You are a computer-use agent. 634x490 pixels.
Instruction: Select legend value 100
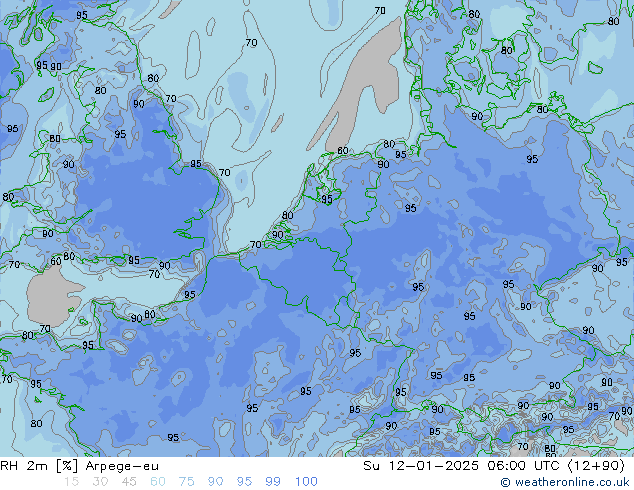click(x=306, y=482)
